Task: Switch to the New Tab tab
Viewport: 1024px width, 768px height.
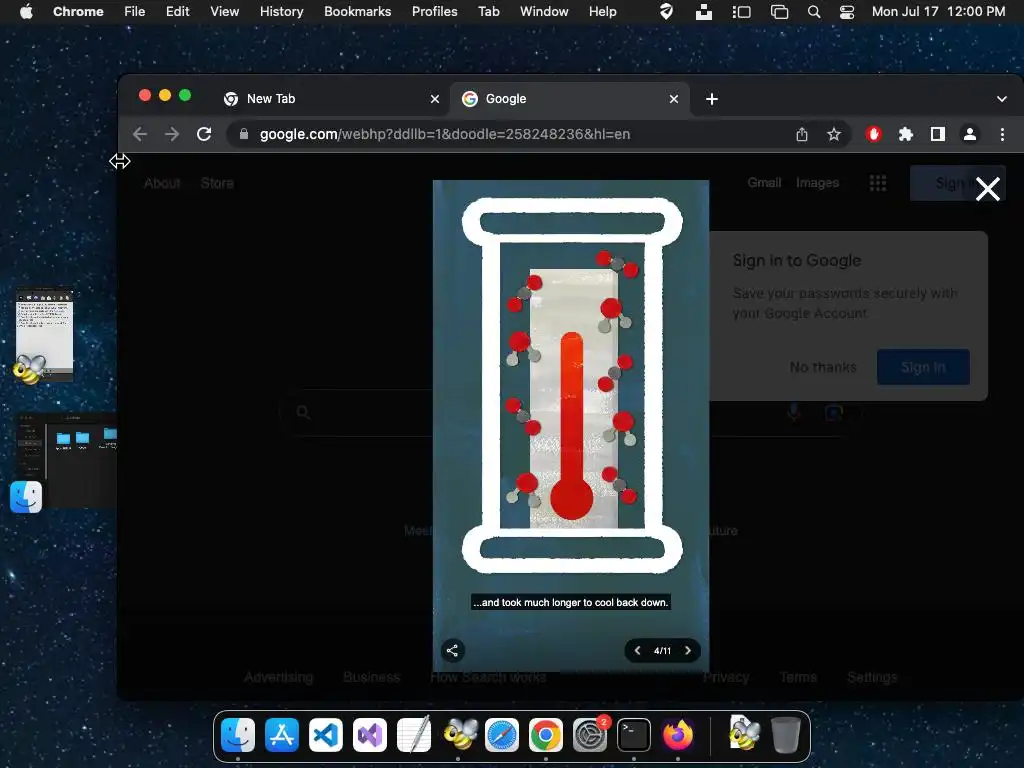Action: (330, 99)
